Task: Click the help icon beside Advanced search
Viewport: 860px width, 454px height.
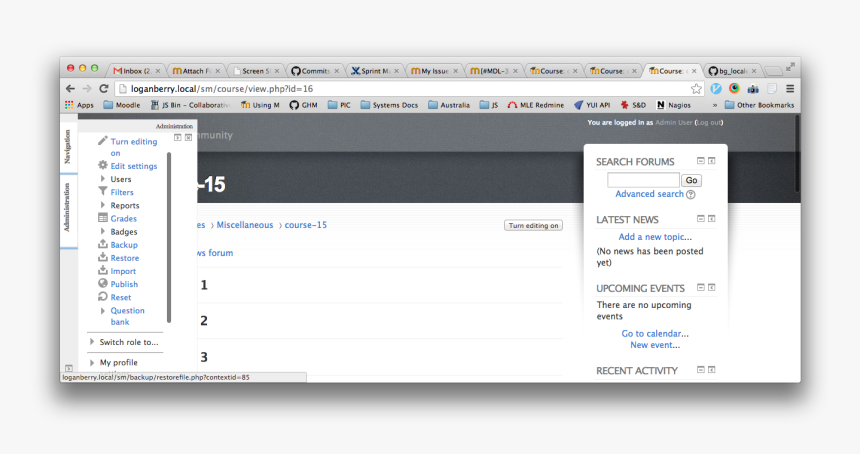Action: coord(691,195)
